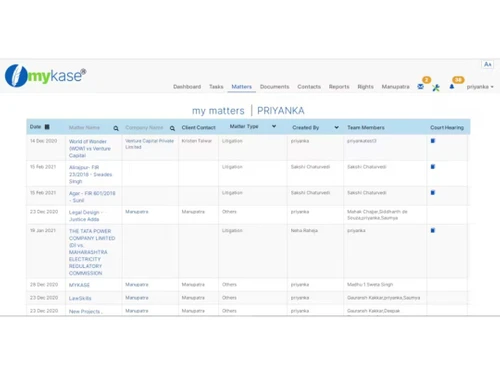Open court hearing icon for Agar FIR row
500x375 pixels.
(433, 192)
